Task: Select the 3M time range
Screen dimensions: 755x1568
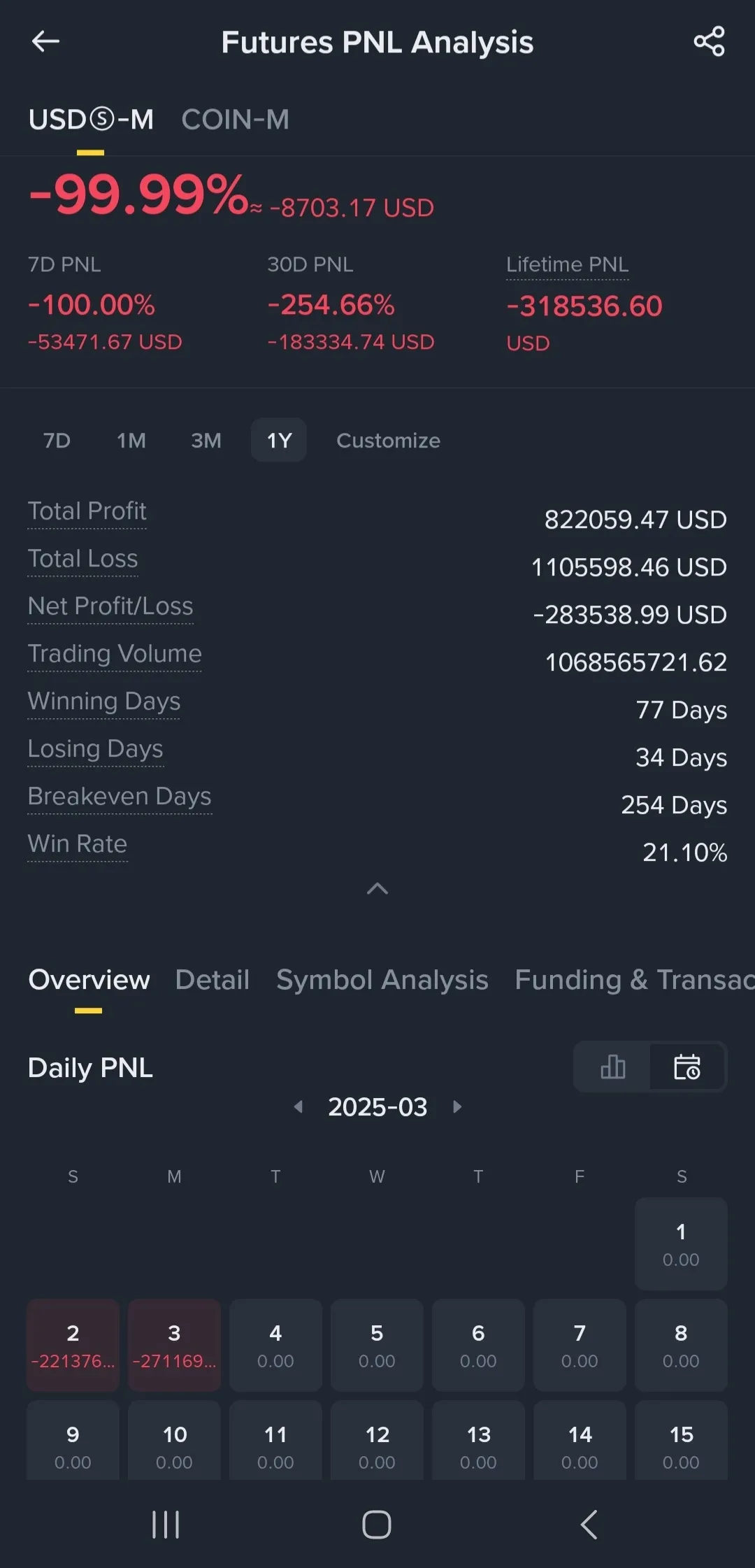Action: (206, 441)
